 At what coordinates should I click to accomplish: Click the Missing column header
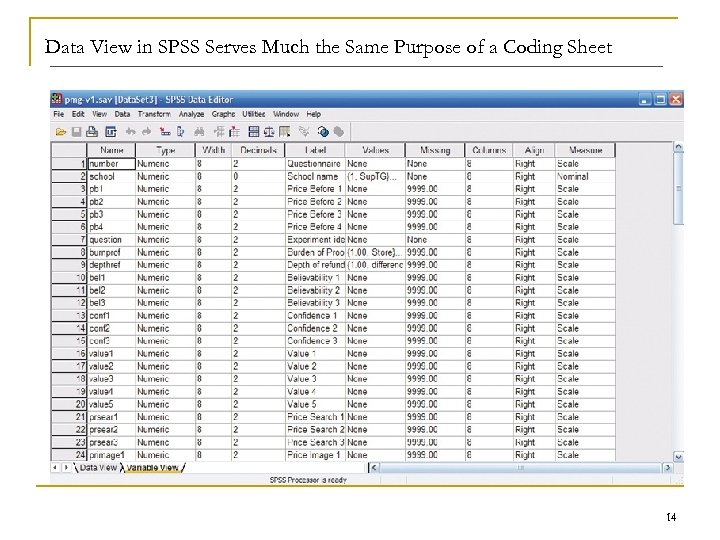tap(435, 150)
